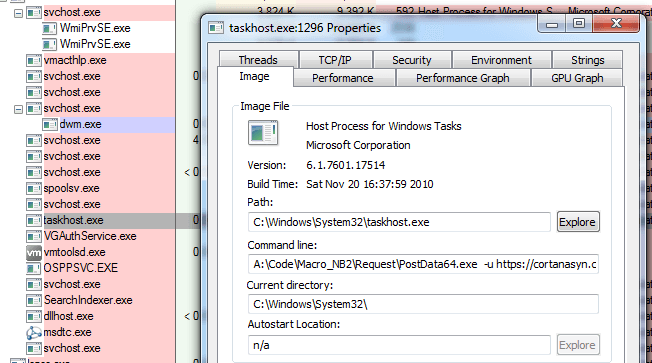Image resolution: width=652 pixels, height=363 pixels.
Task: Switch to the Security tab
Action: (x=412, y=60)
